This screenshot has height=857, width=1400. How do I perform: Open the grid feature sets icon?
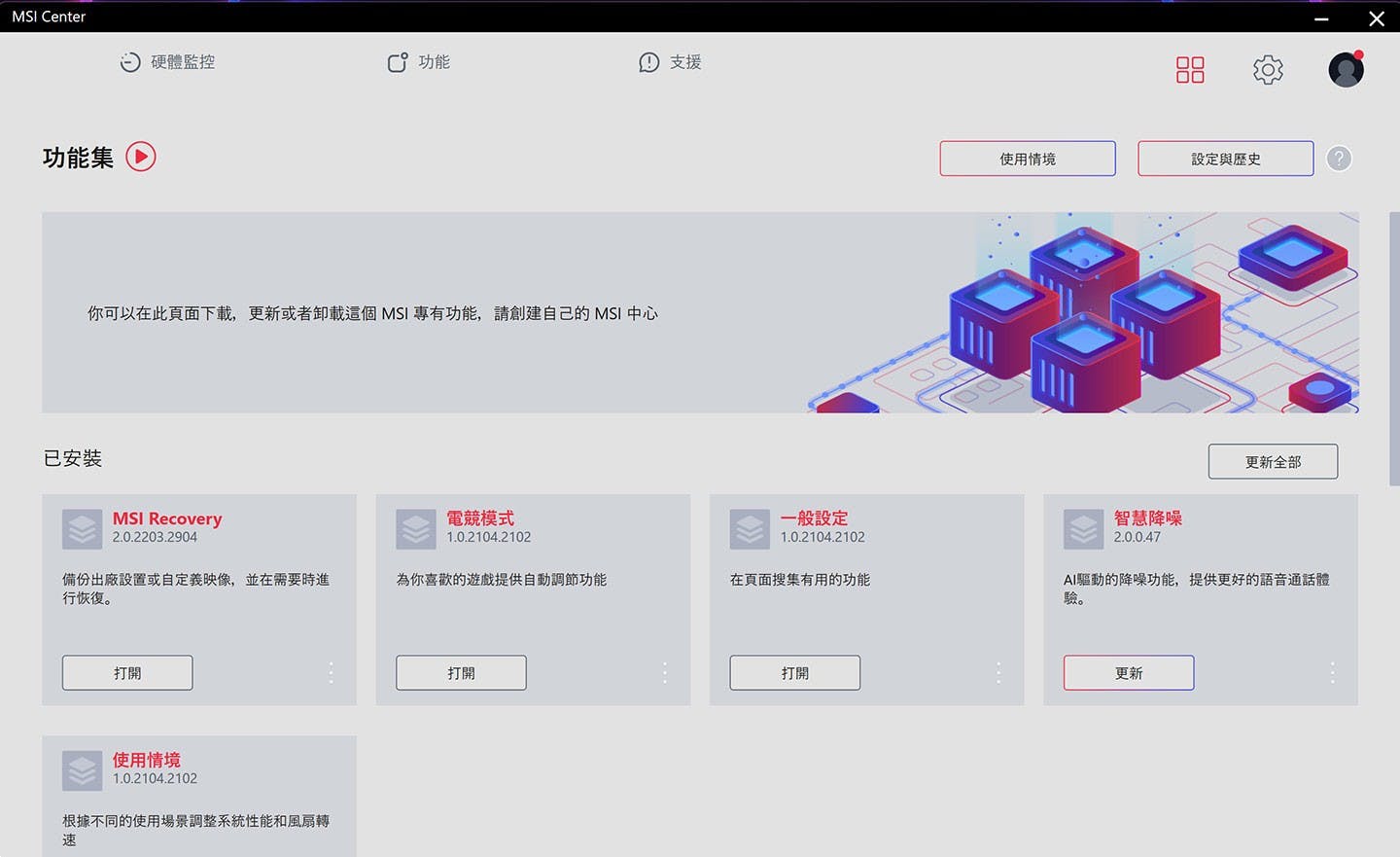pos(1190,70)
